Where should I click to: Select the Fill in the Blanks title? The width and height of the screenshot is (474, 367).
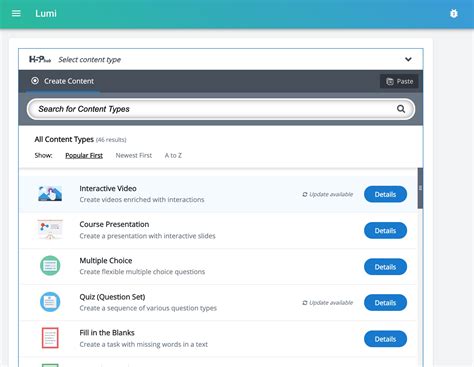point(107,333)
